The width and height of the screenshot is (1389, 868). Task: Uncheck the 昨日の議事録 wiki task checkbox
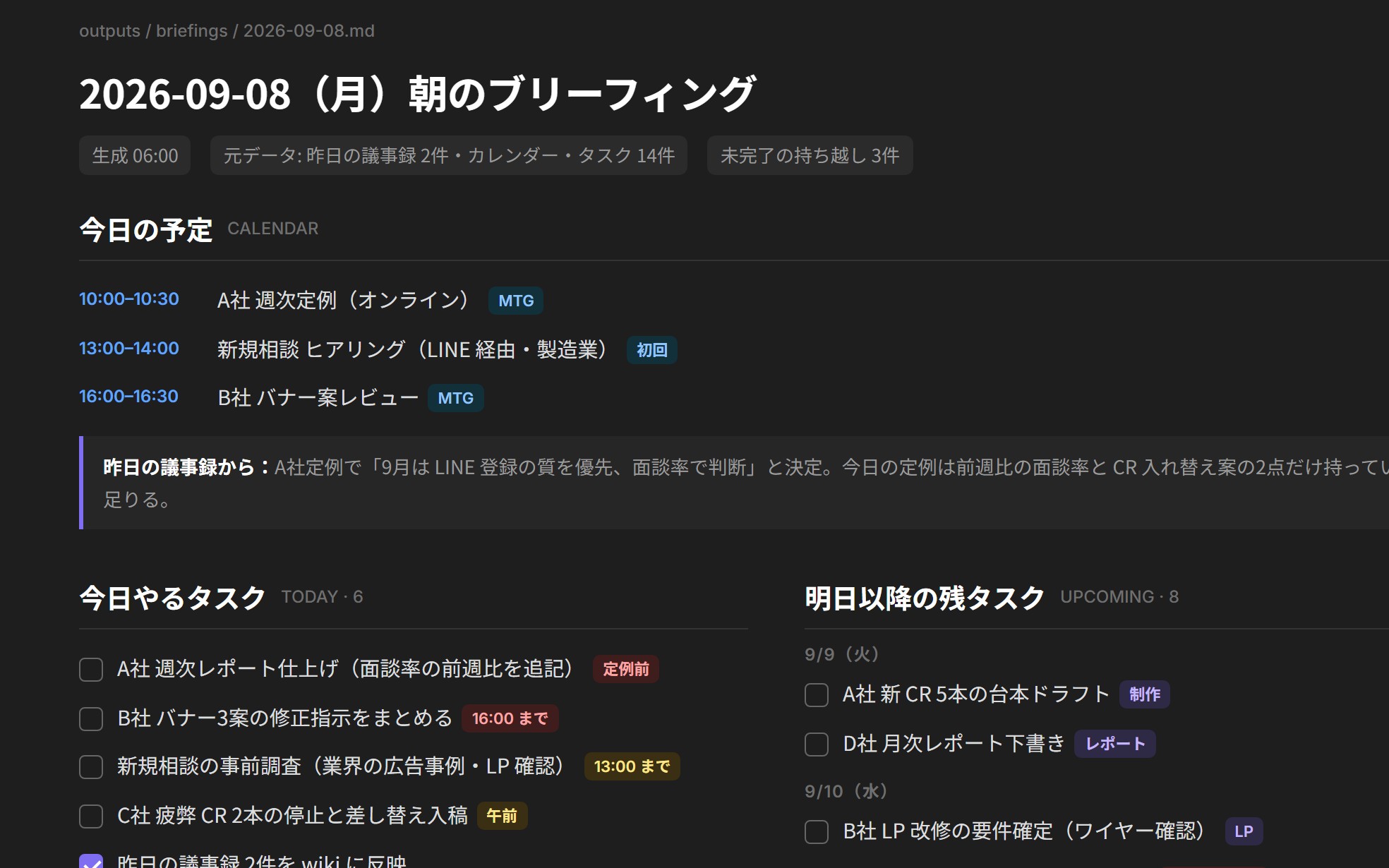point(91,862)
